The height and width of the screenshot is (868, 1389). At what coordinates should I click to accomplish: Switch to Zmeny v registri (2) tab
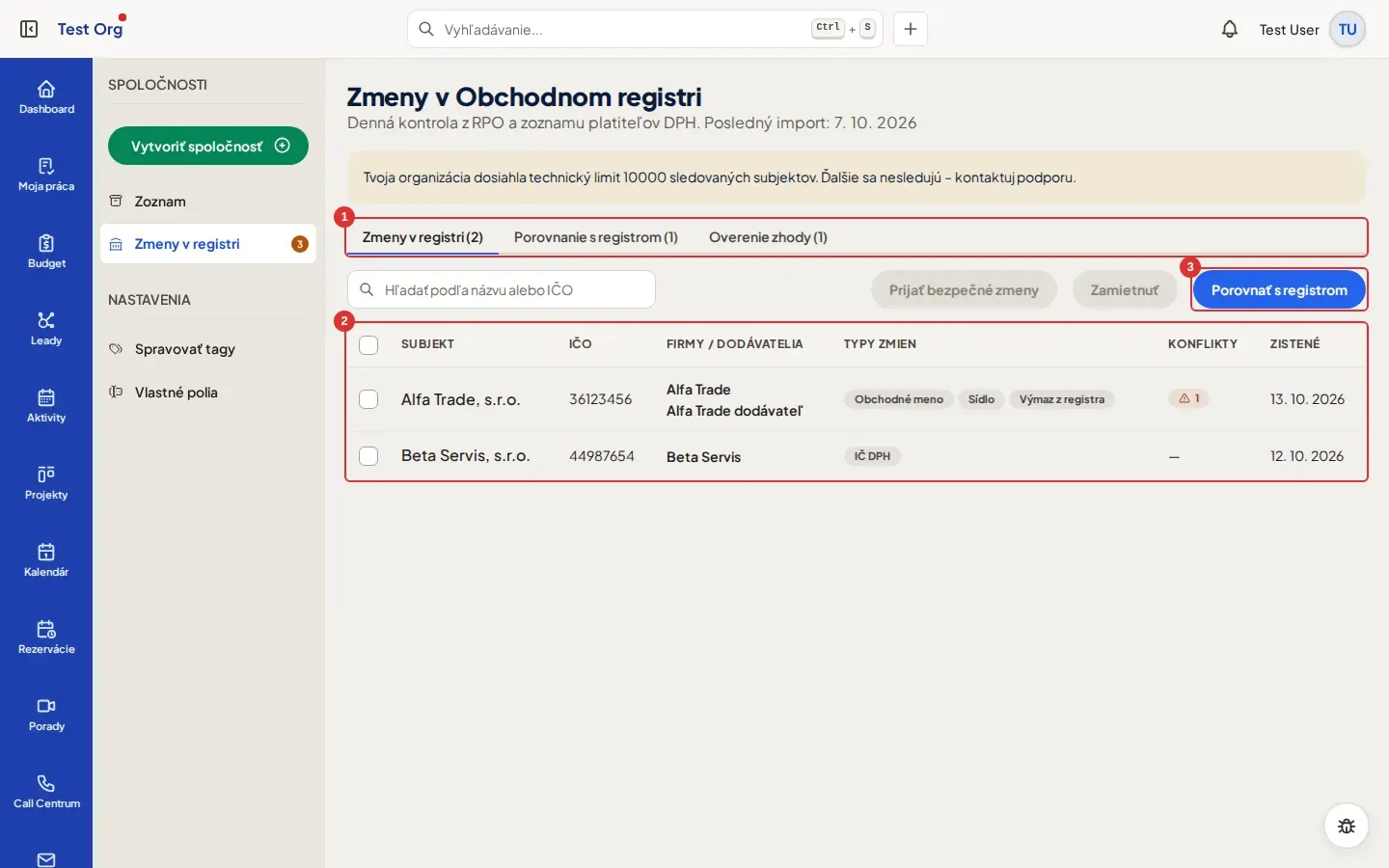tap(422, 237)
